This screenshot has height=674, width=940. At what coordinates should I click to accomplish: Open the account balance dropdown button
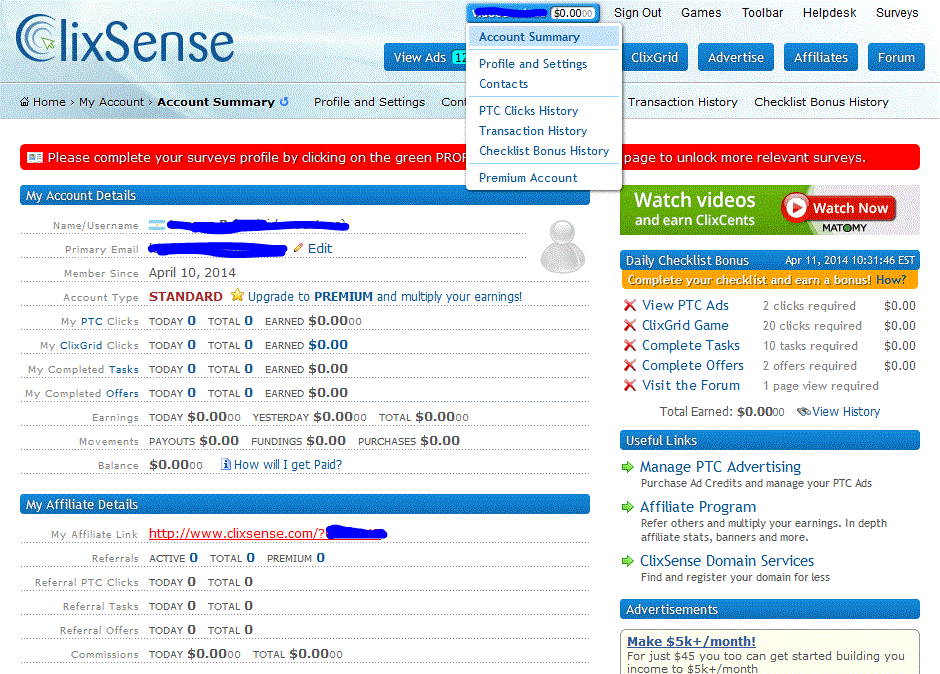point(533,13)
